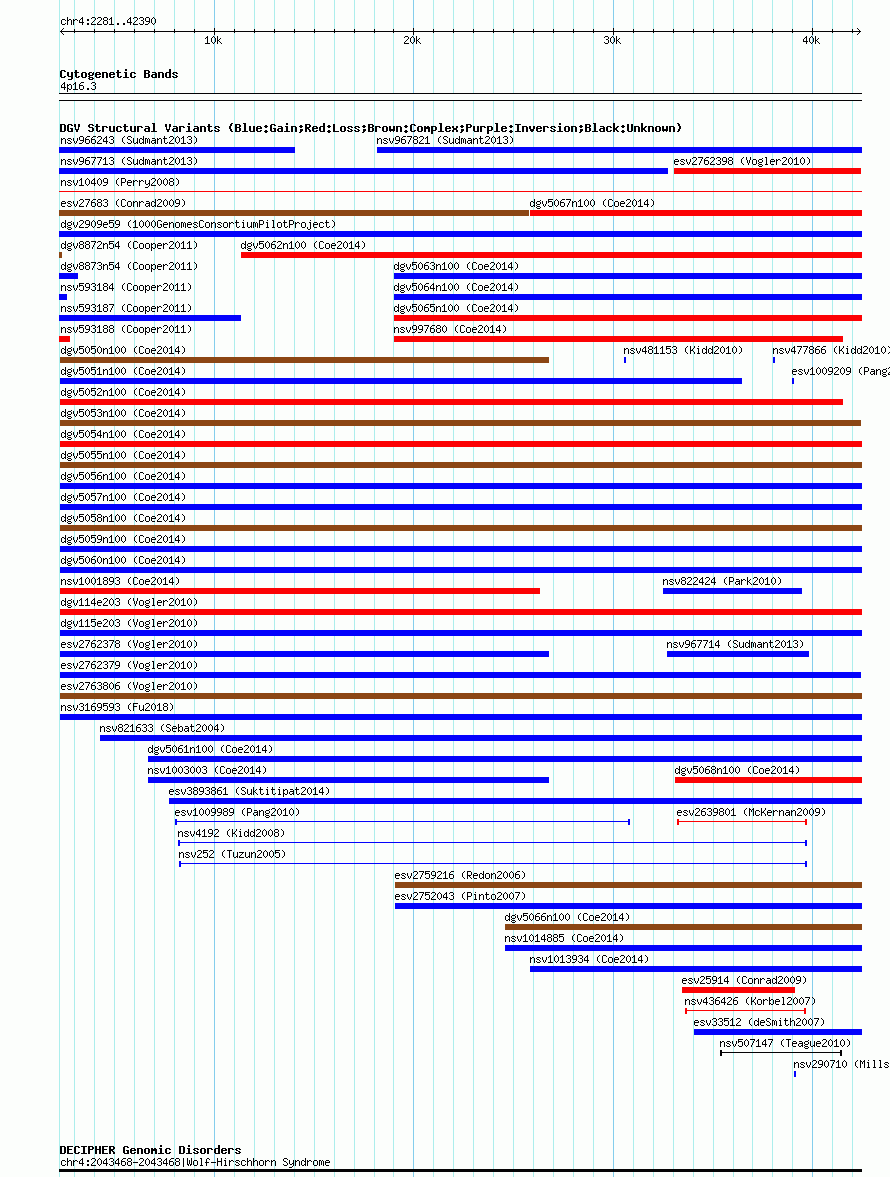The width and height of the screenshot is (890, 1177).
Task: Click esv1009209 (Pang) variant label
Action: pos(840,372)
